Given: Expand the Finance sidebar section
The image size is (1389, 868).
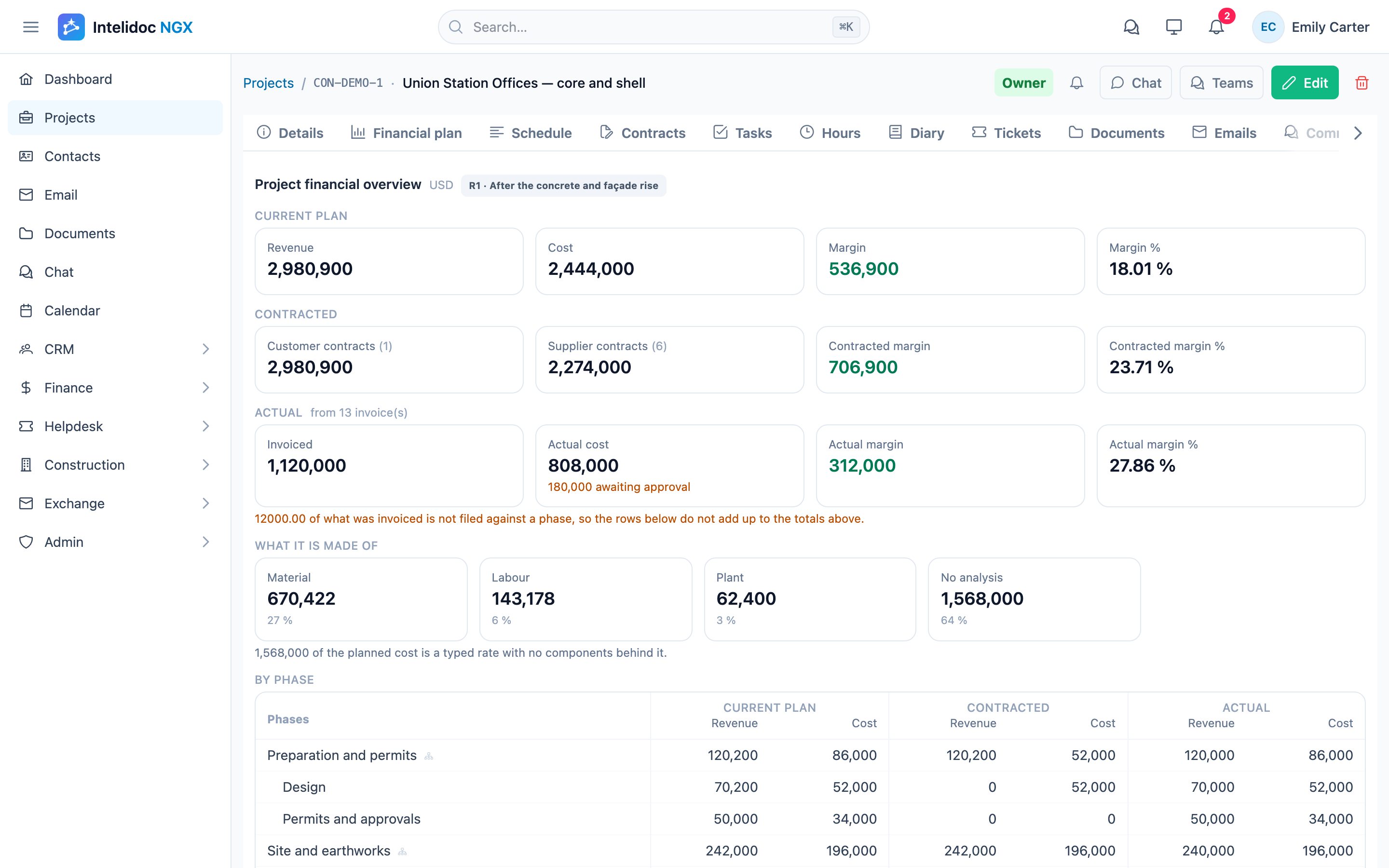Looking at the screenshot, I should 115,388.
